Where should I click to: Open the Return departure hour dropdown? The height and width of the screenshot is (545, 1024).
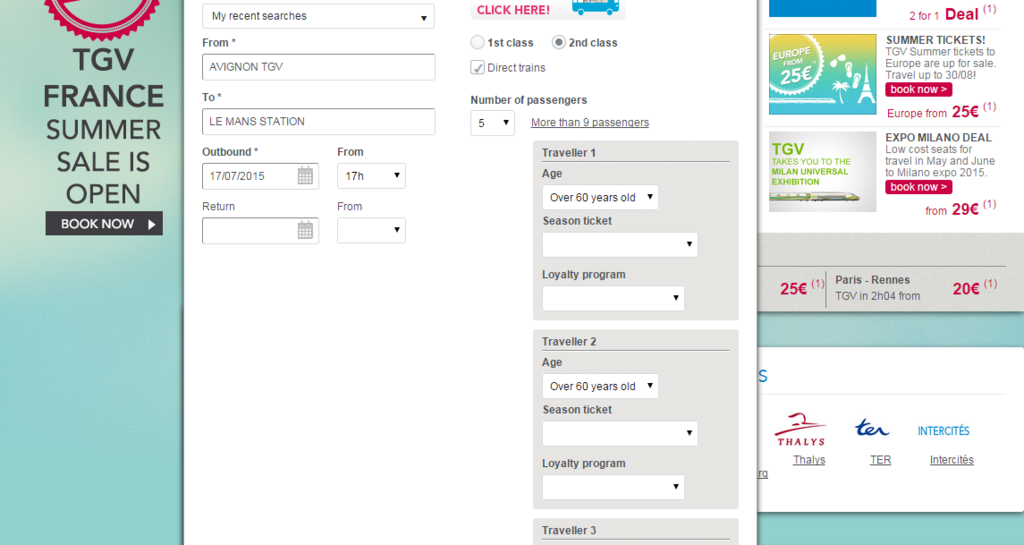[371, 230]
